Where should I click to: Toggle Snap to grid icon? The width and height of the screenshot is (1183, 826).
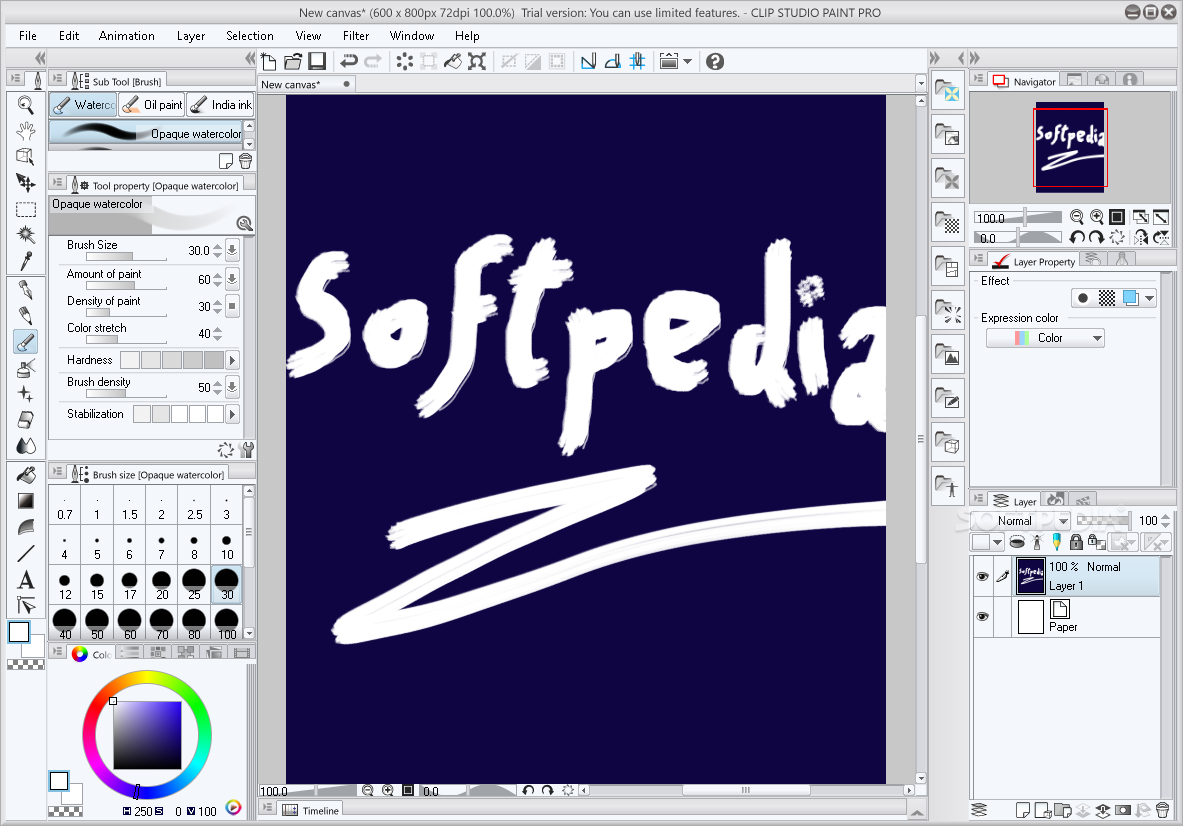637,61
